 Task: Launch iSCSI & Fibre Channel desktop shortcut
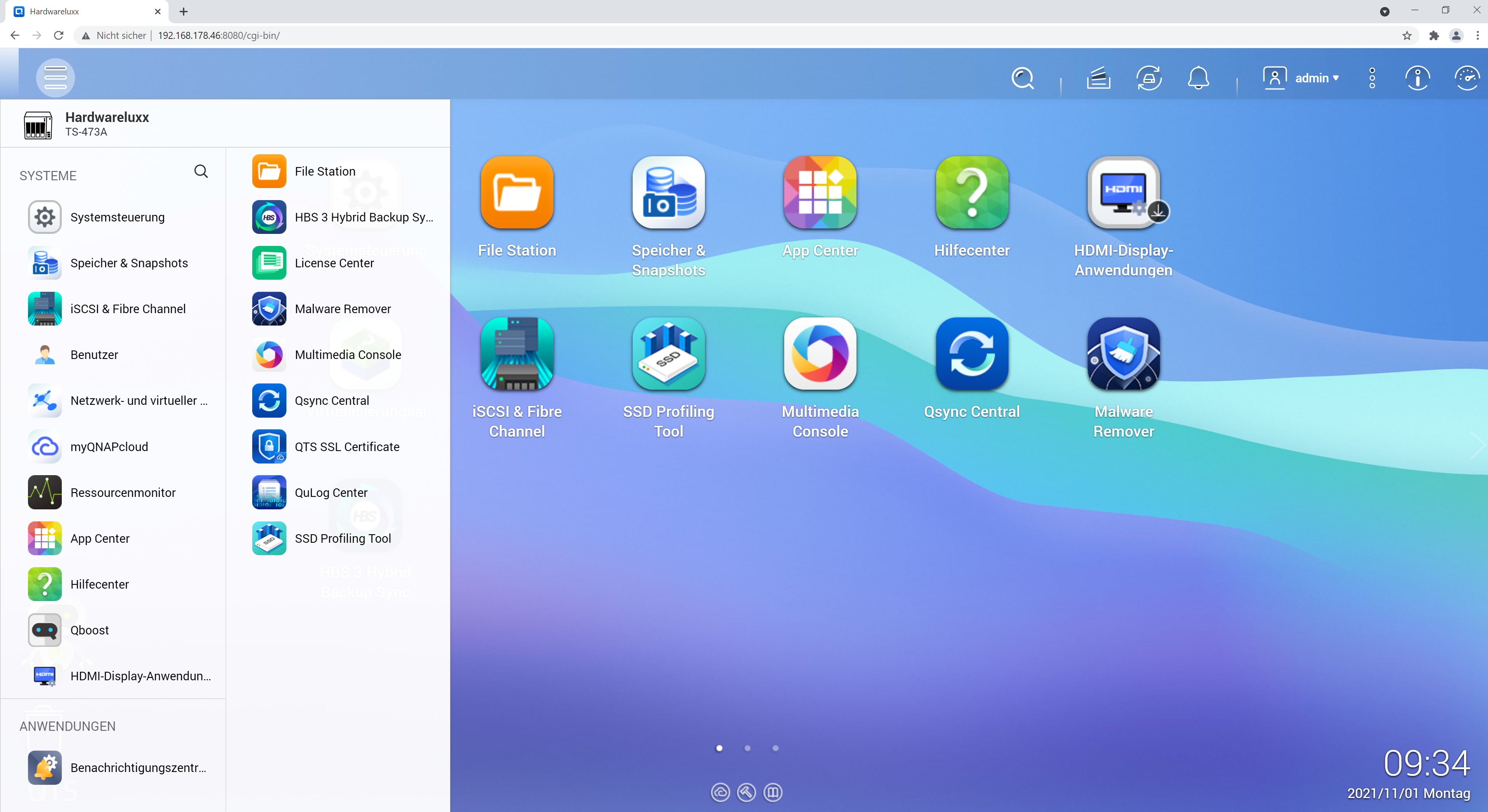[517, 354]
